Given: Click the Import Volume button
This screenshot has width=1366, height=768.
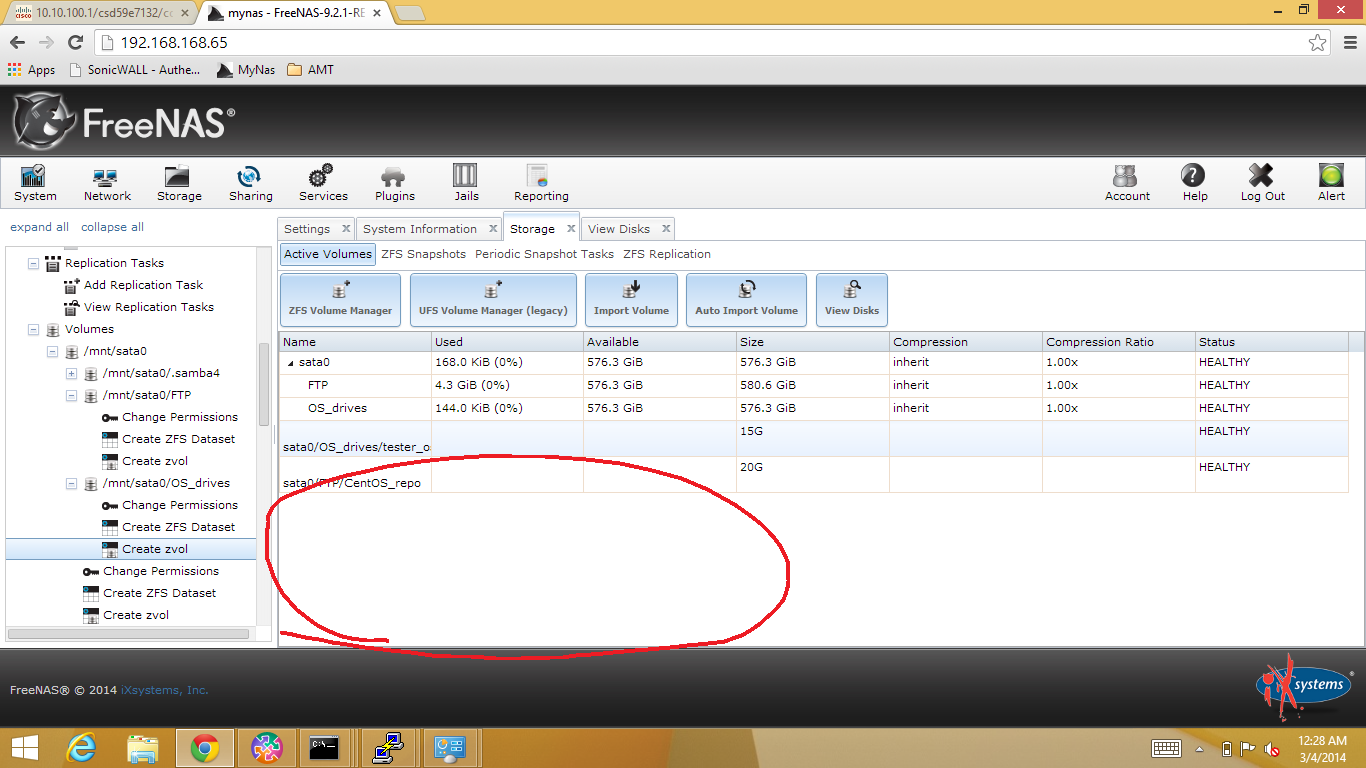Looking at the screenshot, I should tap(631, 300).
